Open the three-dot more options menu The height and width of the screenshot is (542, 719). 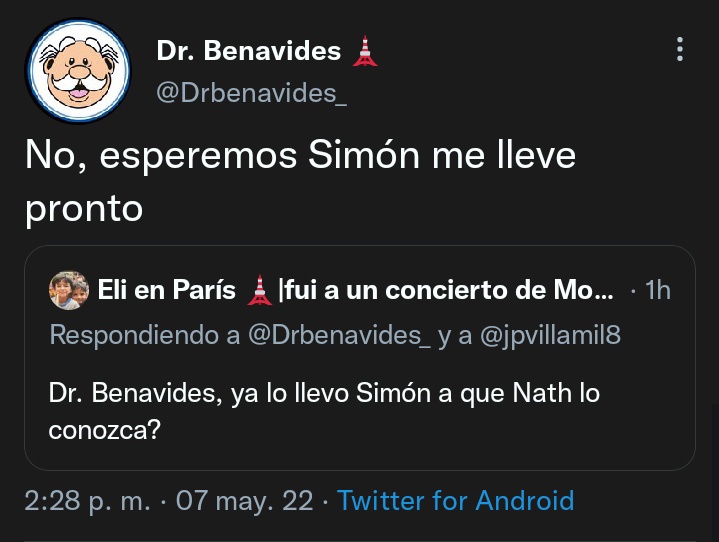(680, 49)
